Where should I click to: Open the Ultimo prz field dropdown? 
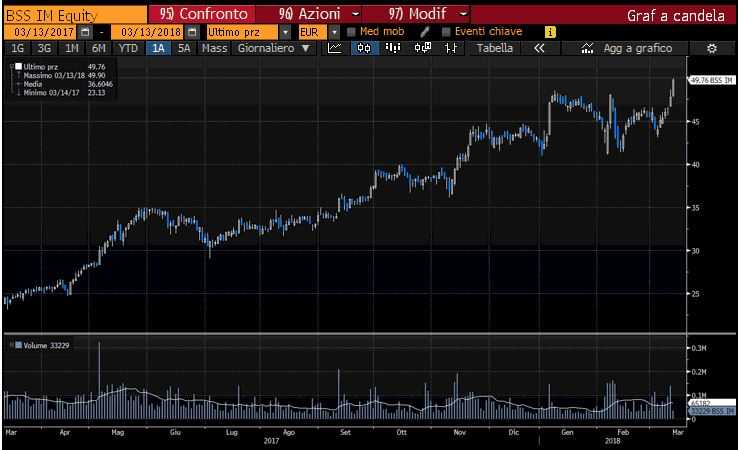pos(285,32)
